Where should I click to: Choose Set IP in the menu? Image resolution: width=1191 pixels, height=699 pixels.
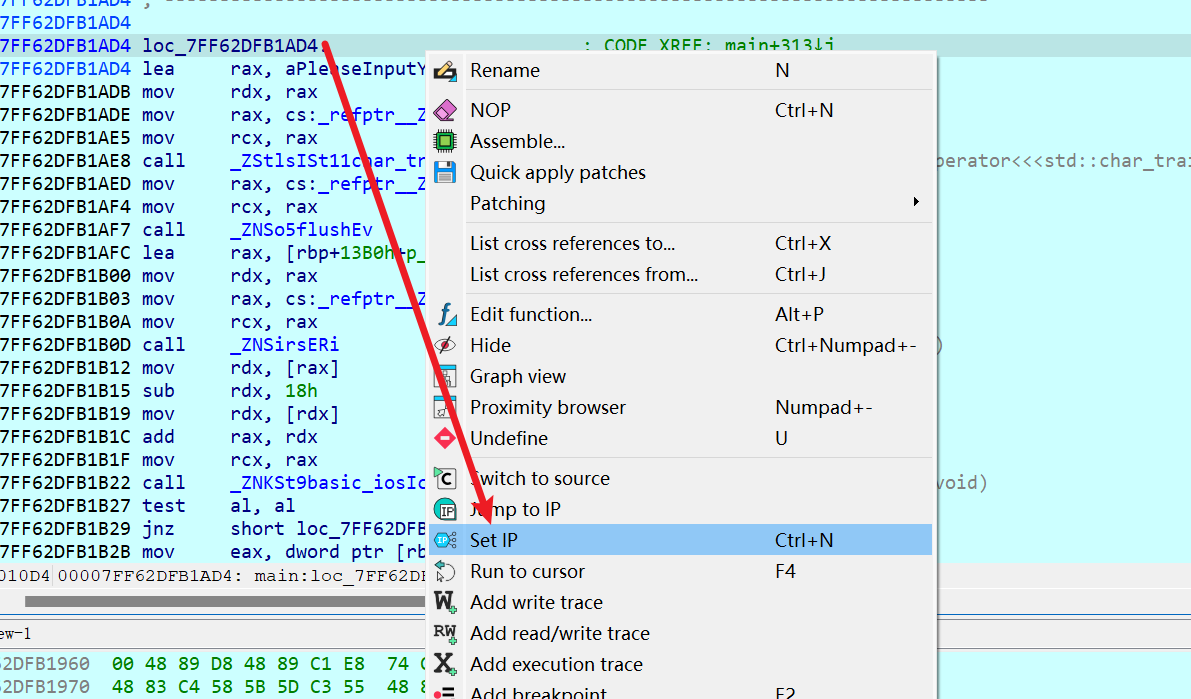point(681,539)
